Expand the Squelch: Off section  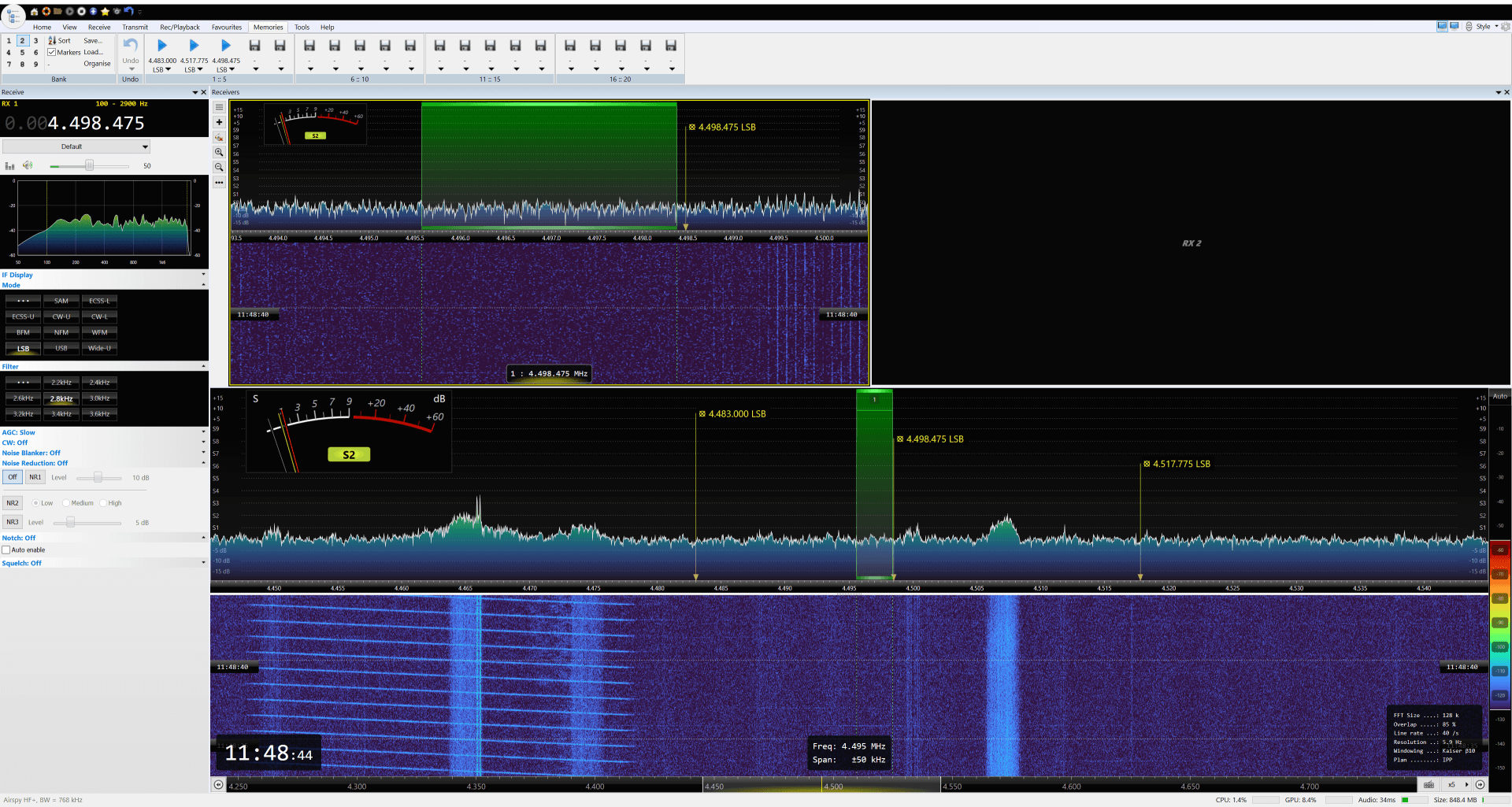tap(203, 563)
